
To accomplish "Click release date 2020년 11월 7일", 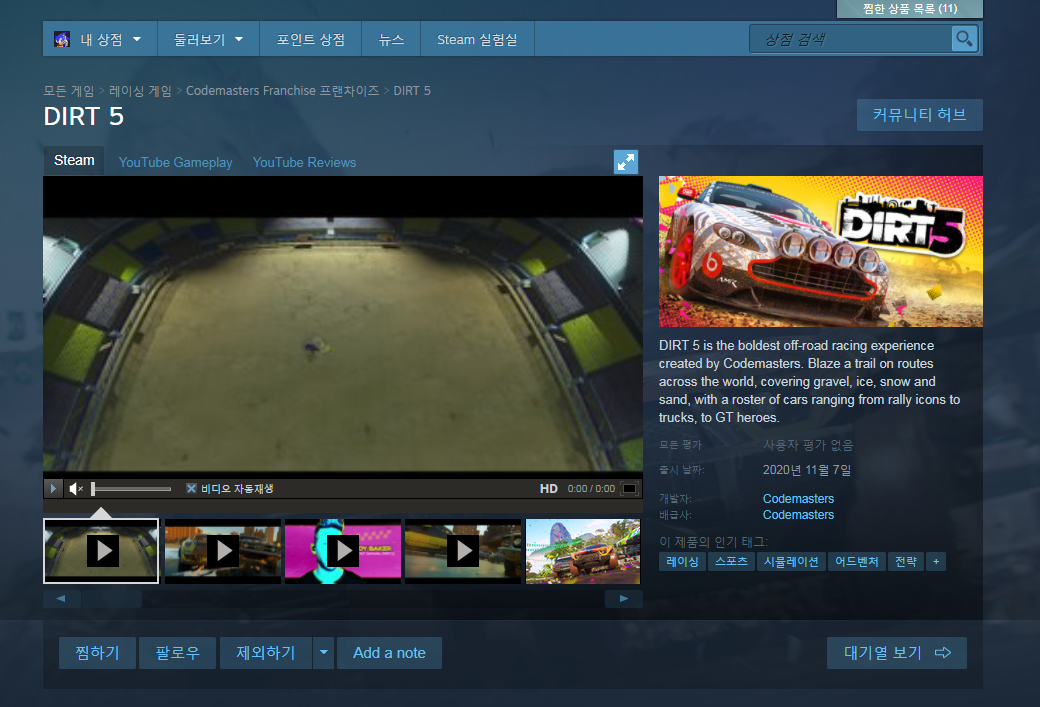I will (807, 470).
